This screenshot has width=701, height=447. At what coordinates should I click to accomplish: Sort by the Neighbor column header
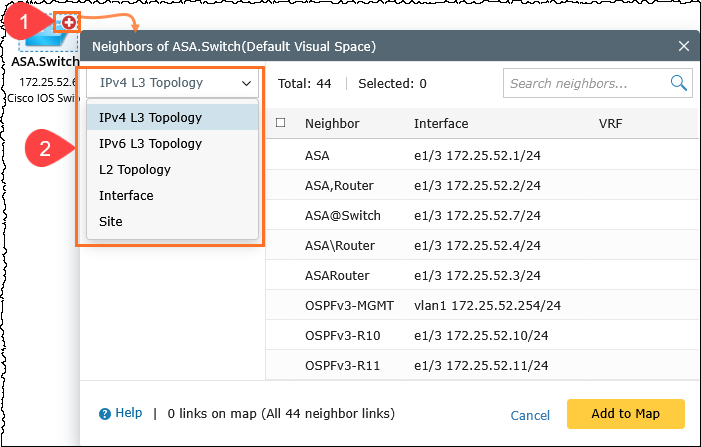tap(332, 124)
